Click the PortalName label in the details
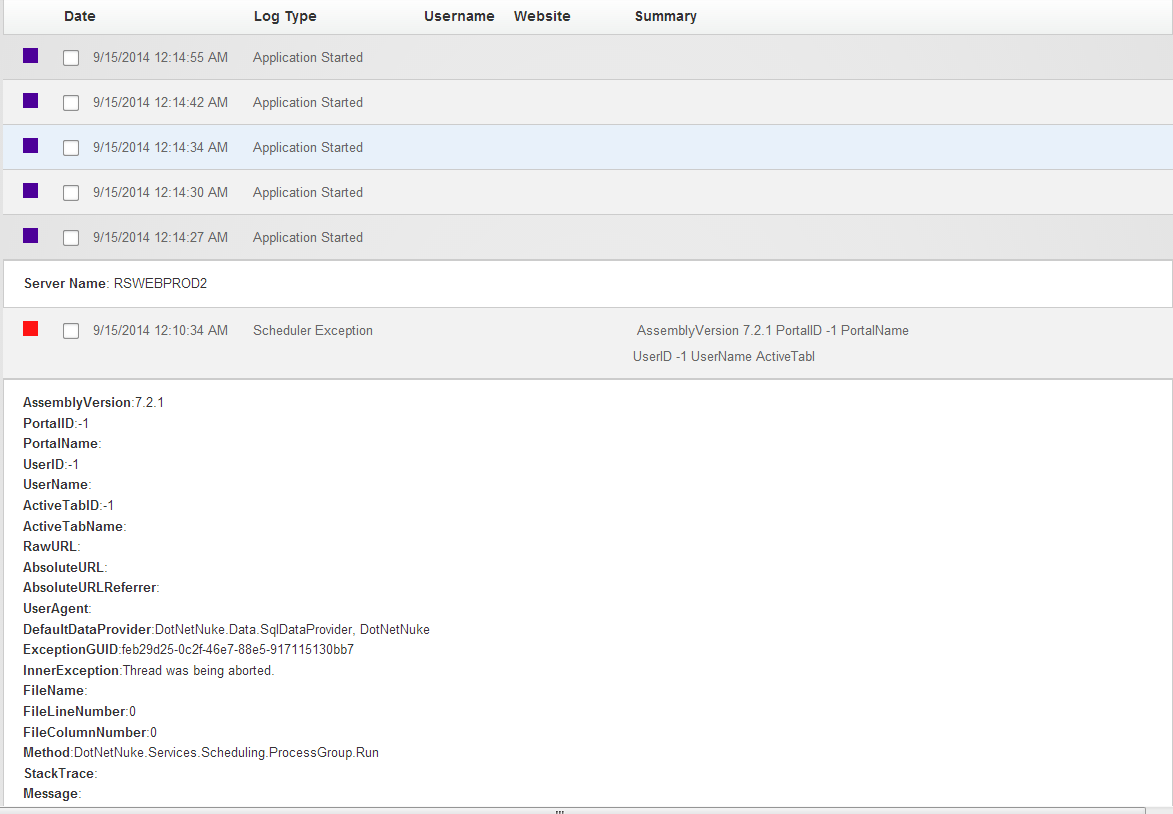The image size is (1173, 814). 62,444
